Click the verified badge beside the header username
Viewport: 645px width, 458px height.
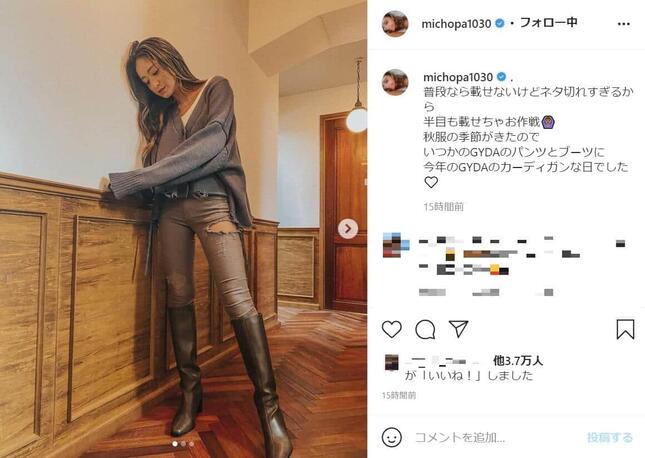(x=499, y=23)
